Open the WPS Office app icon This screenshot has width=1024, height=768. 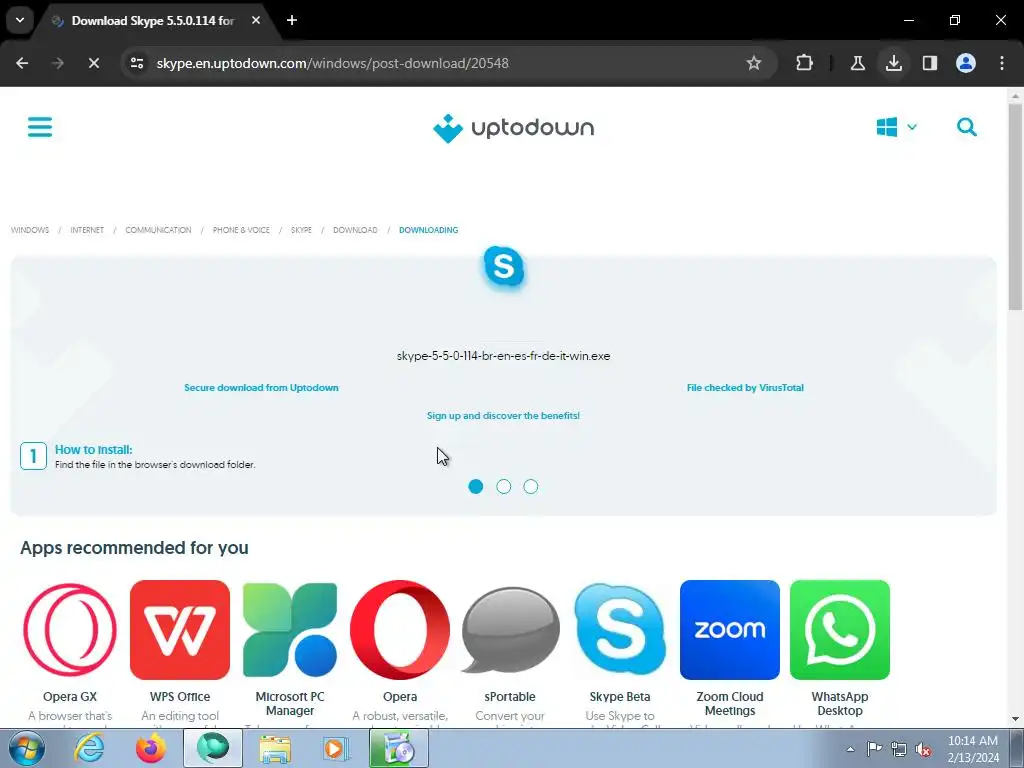click(x=180, y=630)
